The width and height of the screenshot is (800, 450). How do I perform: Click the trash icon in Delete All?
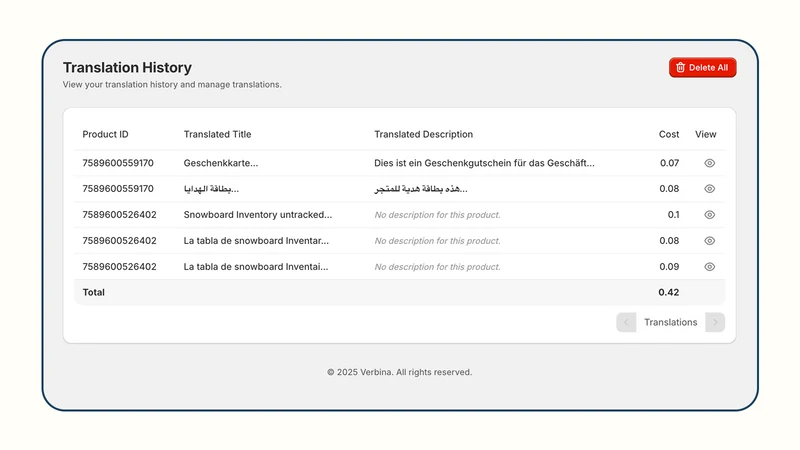click(680, 67)
